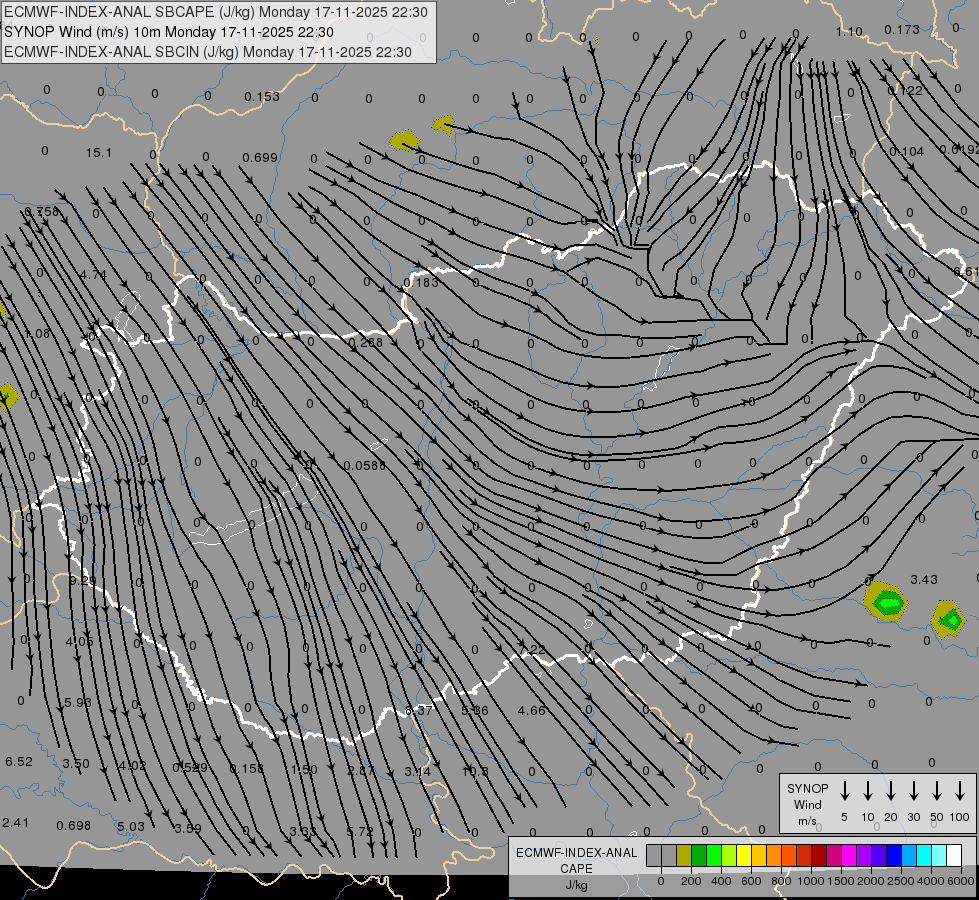
Task: Click the 15.1 CAPE value on map
Action: (99, 153)
